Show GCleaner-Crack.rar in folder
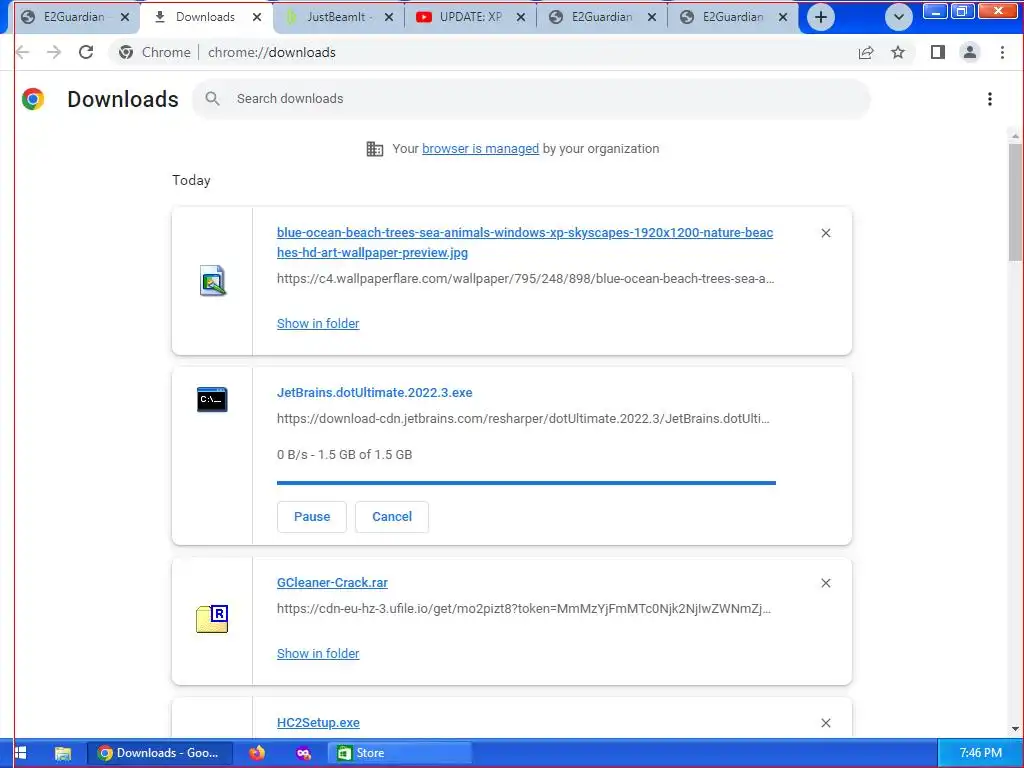Image resolution: width=1024 pixels, height=768 pixels. tap(318, 653)
